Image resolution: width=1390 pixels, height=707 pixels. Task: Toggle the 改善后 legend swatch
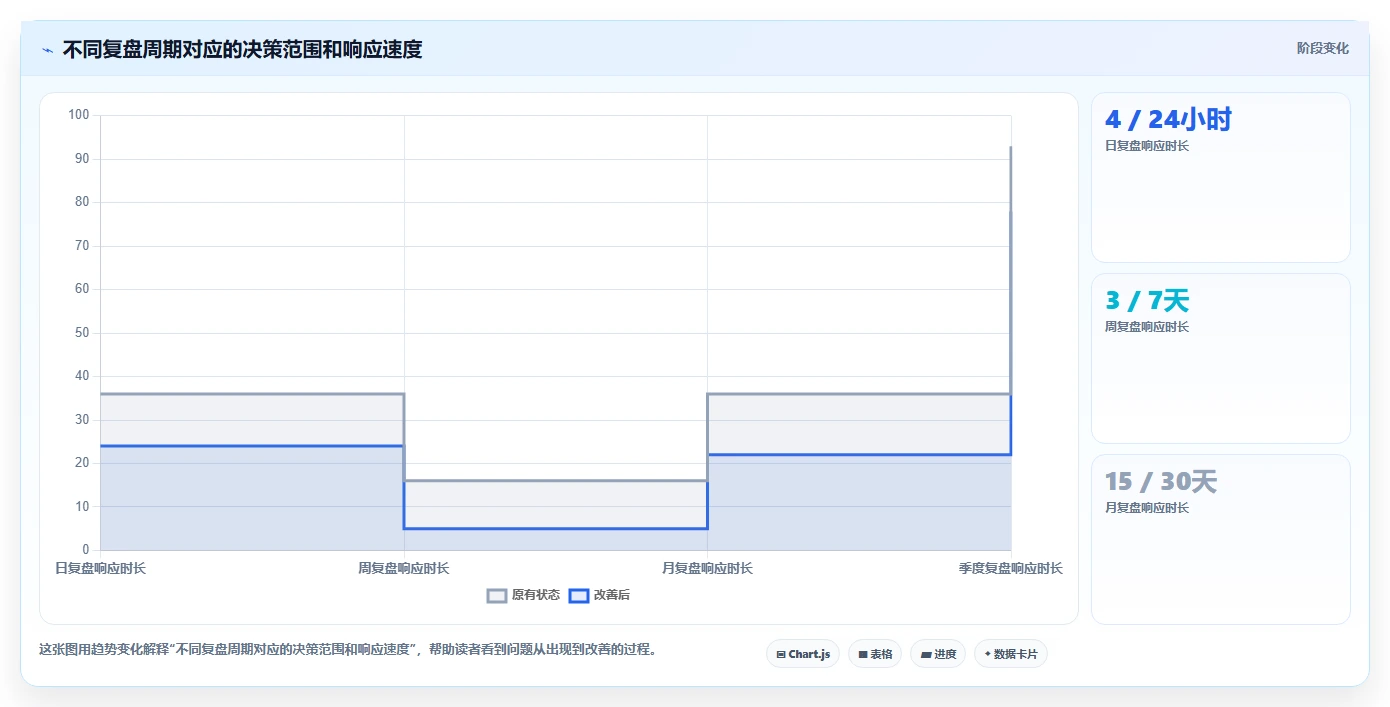(579, 595)
